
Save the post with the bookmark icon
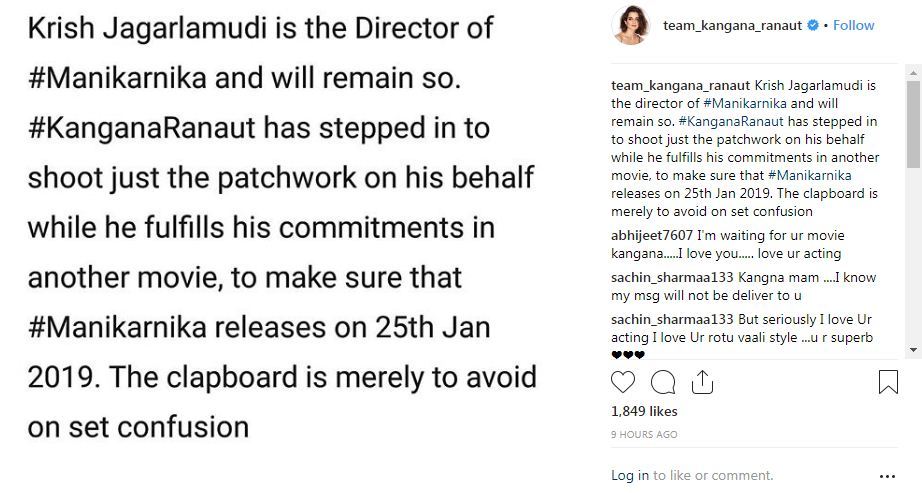click(x=888, y=382)
